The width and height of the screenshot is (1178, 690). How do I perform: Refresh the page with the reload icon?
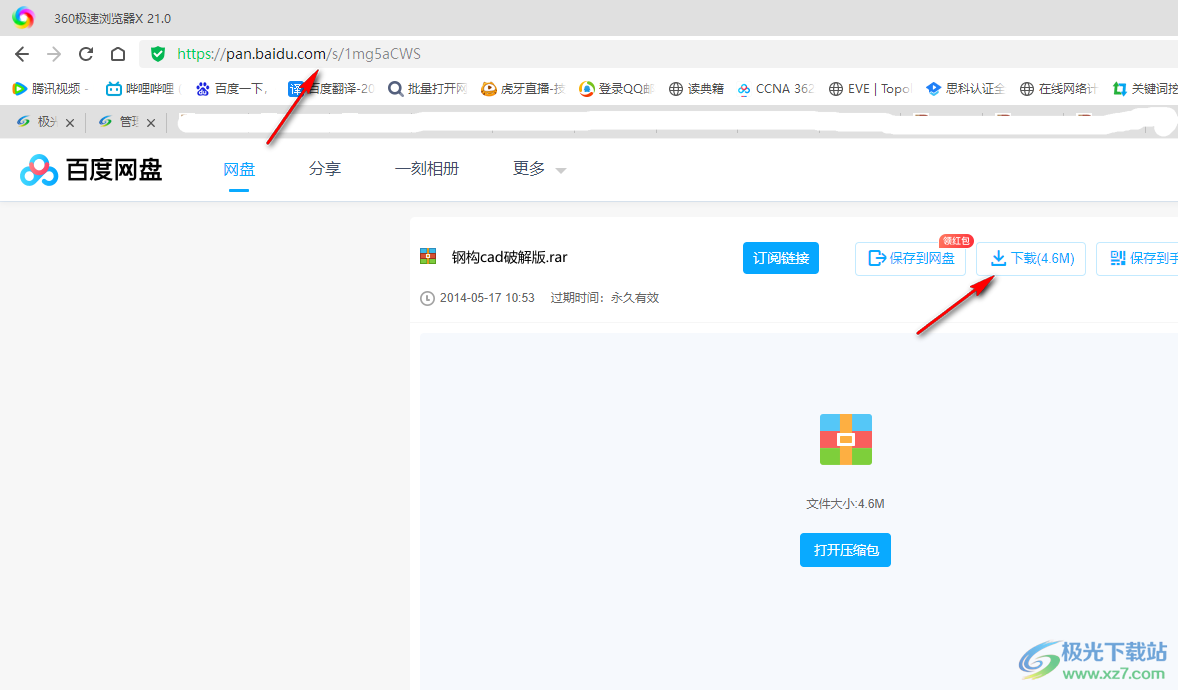point(86,53)
